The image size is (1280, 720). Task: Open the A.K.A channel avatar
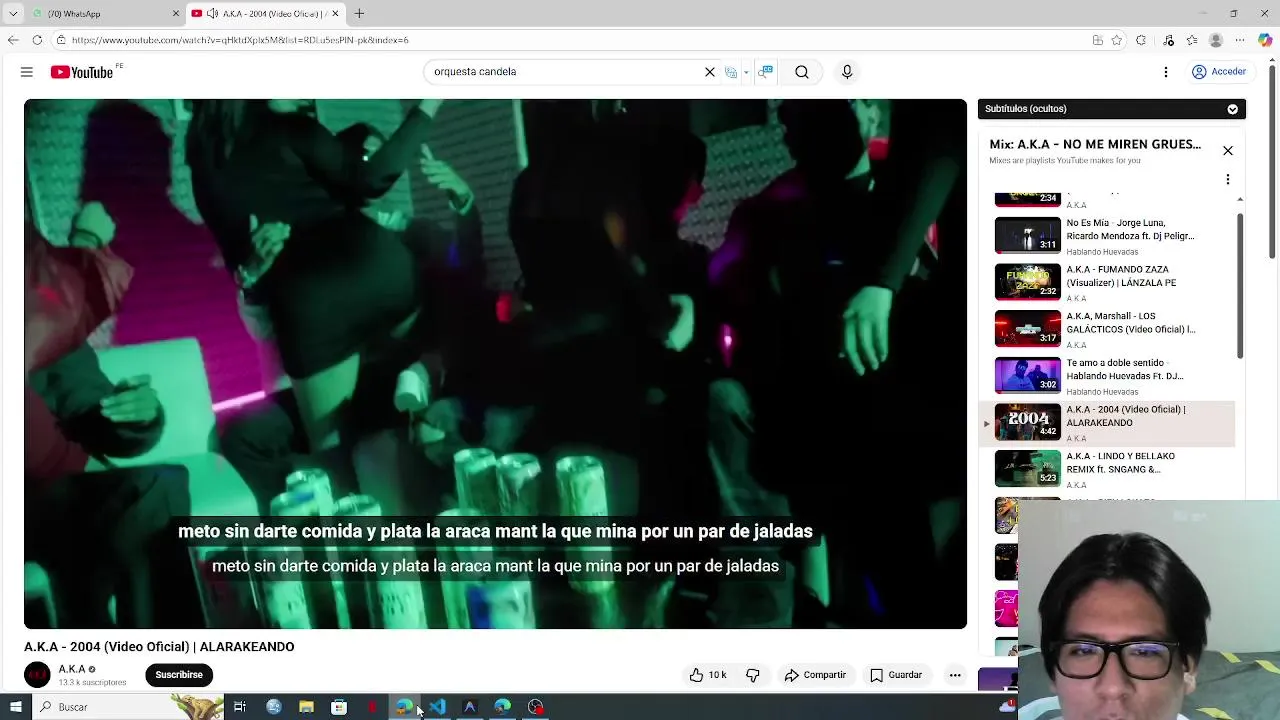click(37, 675)
